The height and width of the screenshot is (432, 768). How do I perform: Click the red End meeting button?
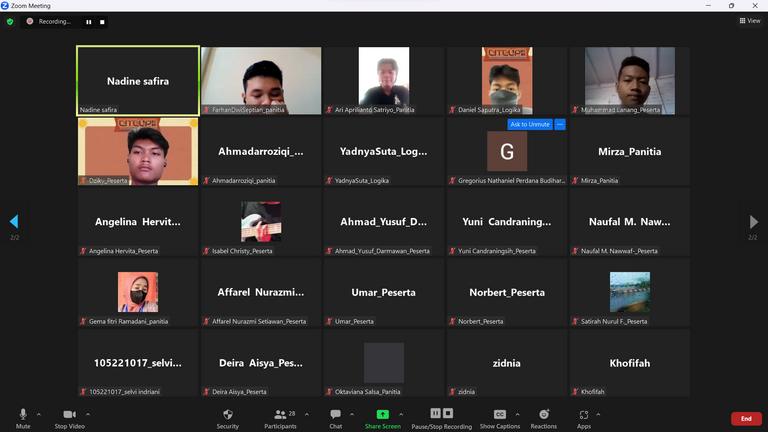(x=745, y=419)
